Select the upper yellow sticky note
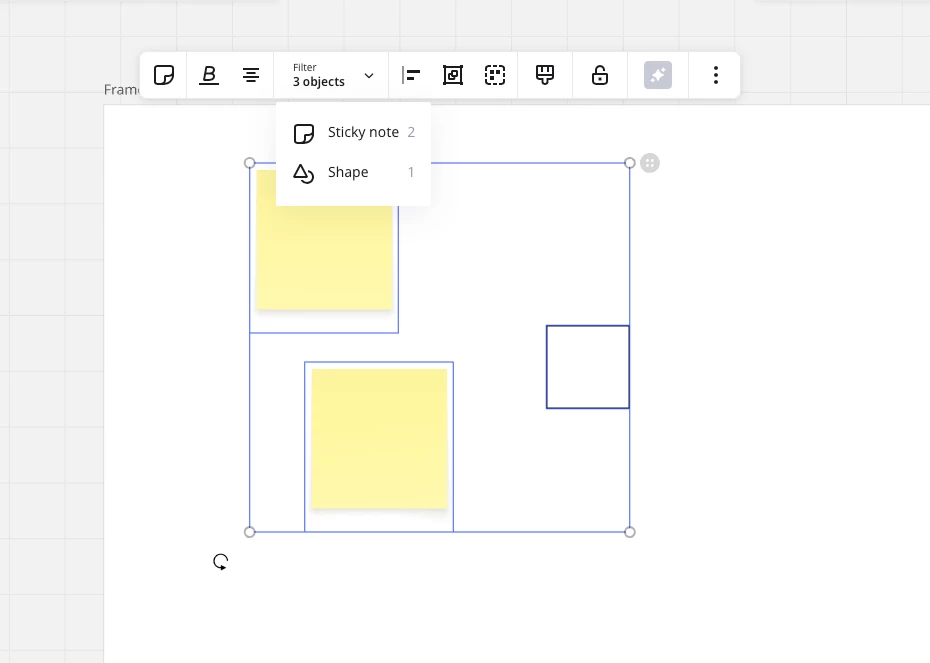 (x=324, y=258)
